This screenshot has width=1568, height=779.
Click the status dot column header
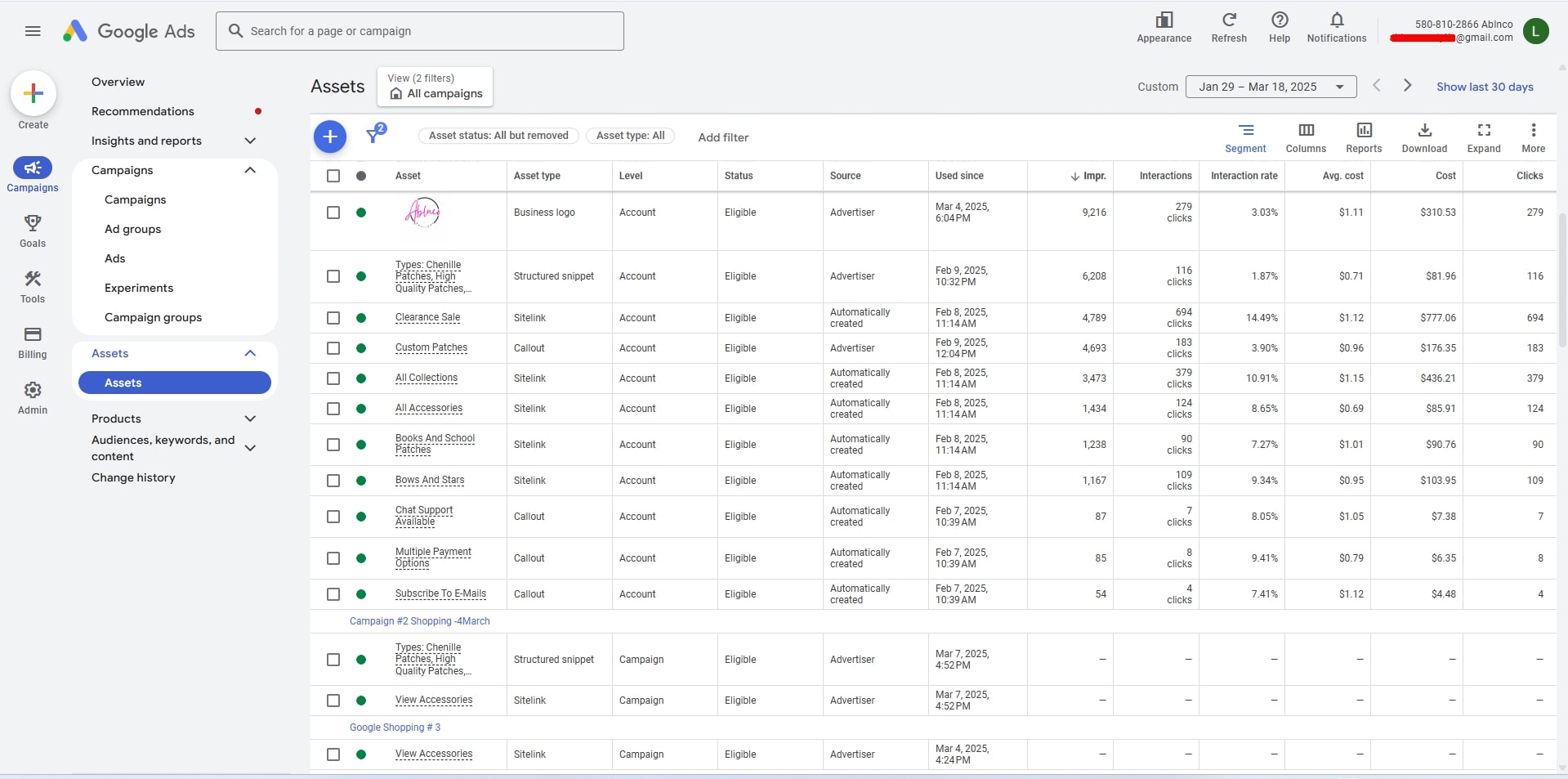(x=361, y=176)
